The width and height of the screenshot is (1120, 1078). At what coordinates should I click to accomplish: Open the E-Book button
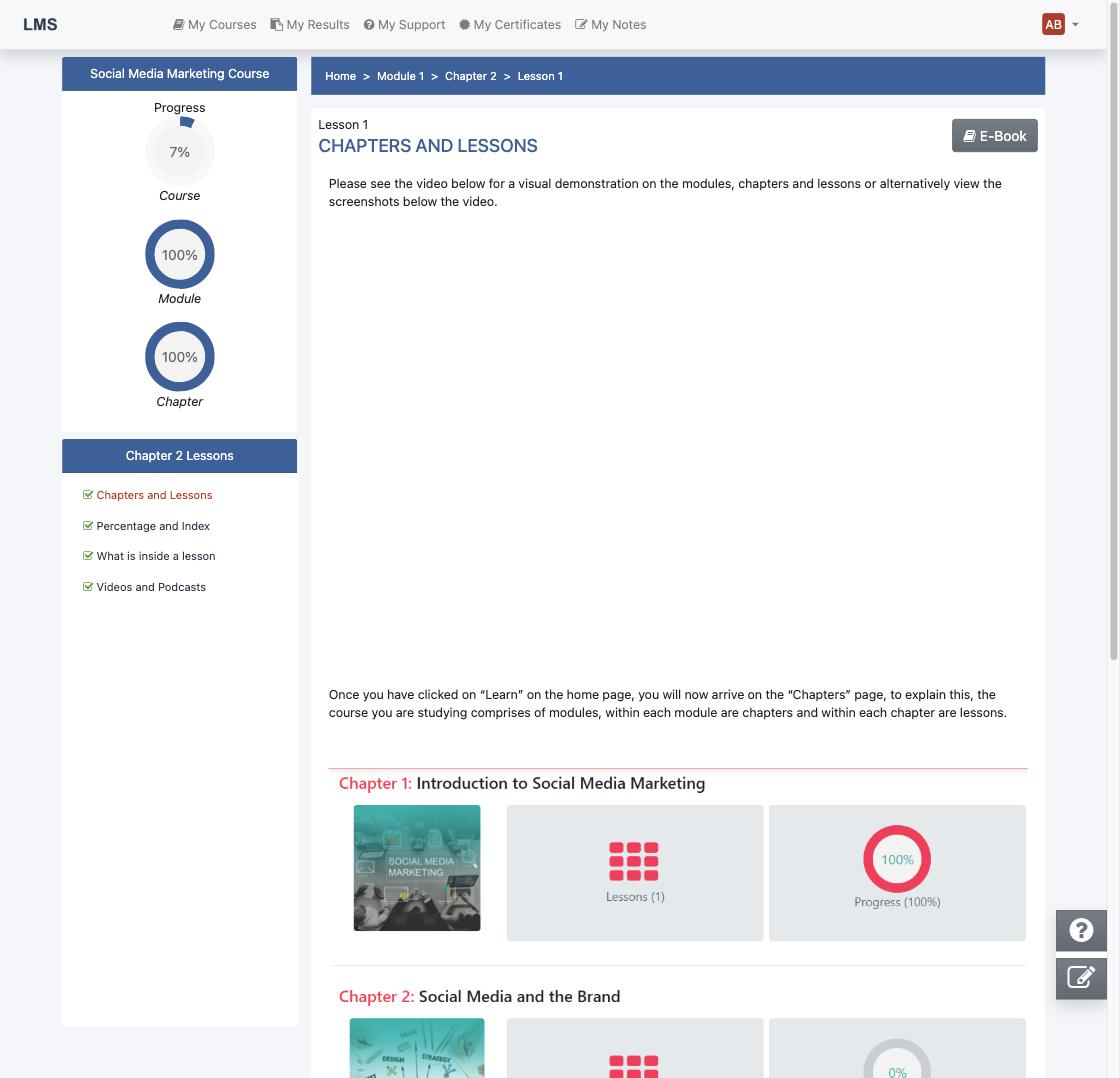(x=994, y=136)
